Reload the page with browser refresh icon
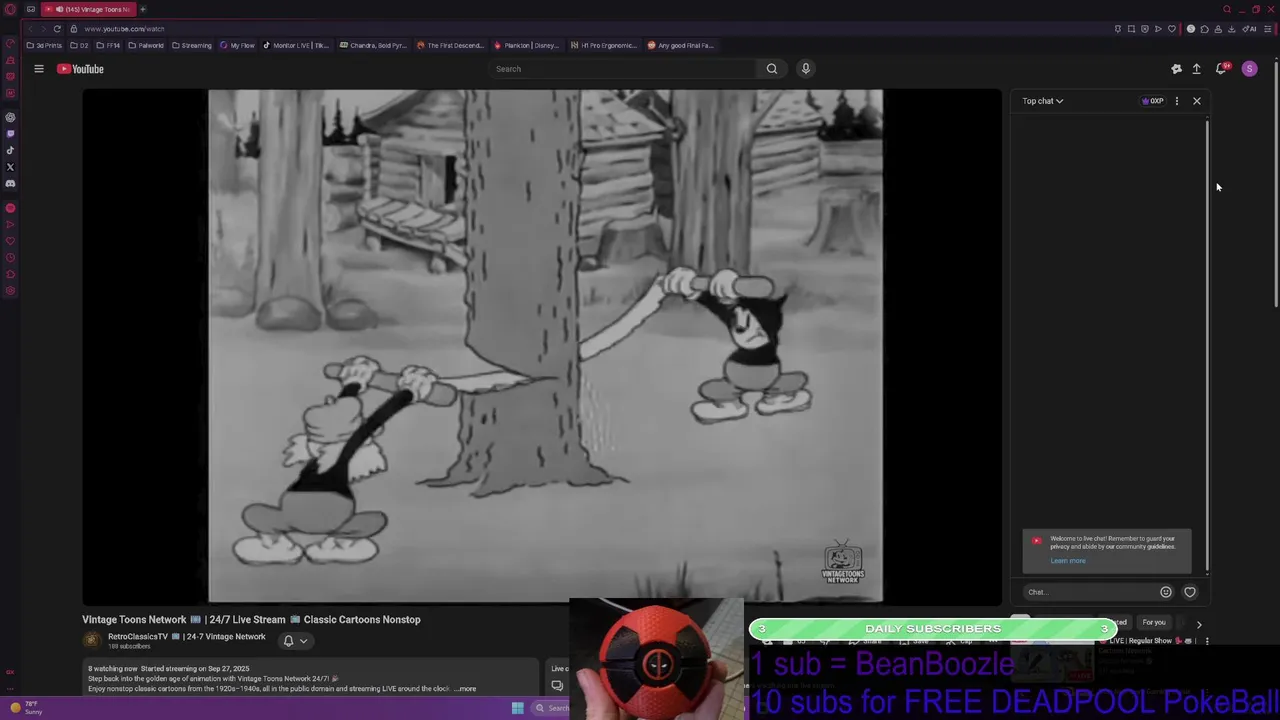This screenshot has height=720, width=1280. (57, 29)
